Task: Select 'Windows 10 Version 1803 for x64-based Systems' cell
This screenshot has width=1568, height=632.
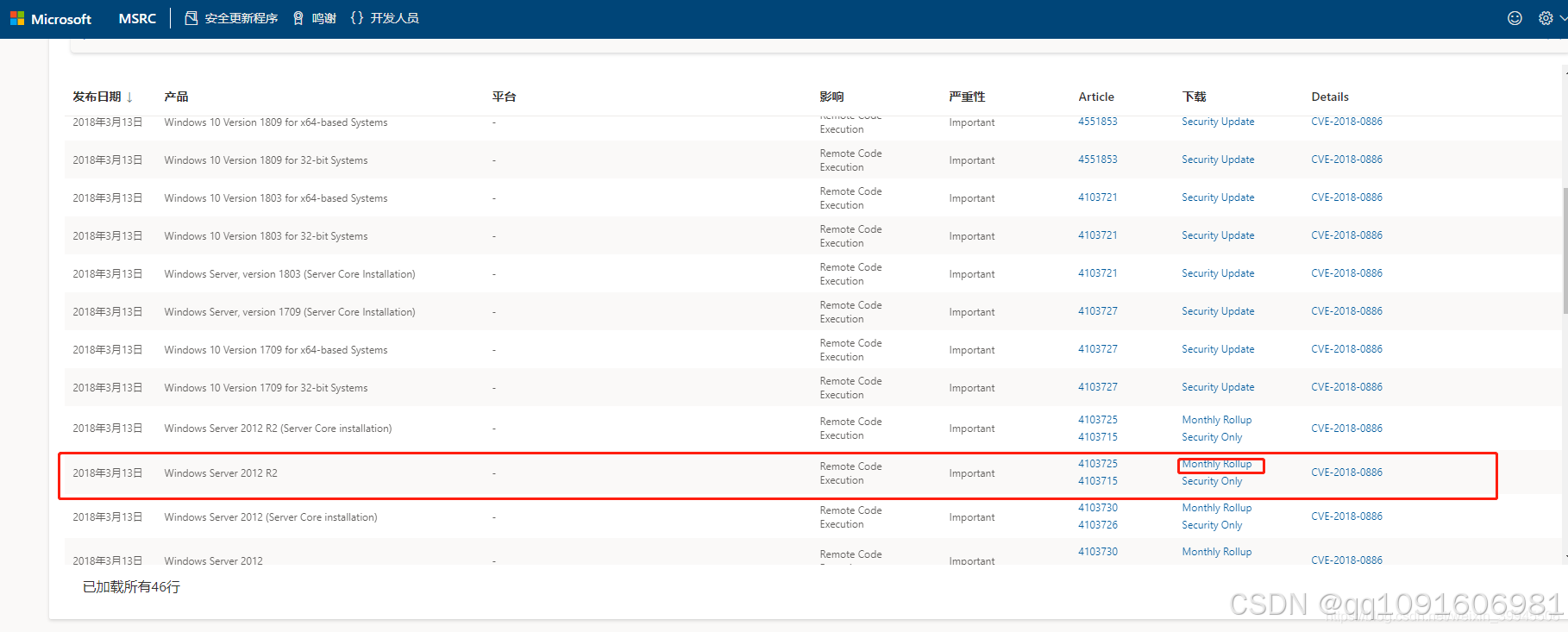Action: pos(276,198)
